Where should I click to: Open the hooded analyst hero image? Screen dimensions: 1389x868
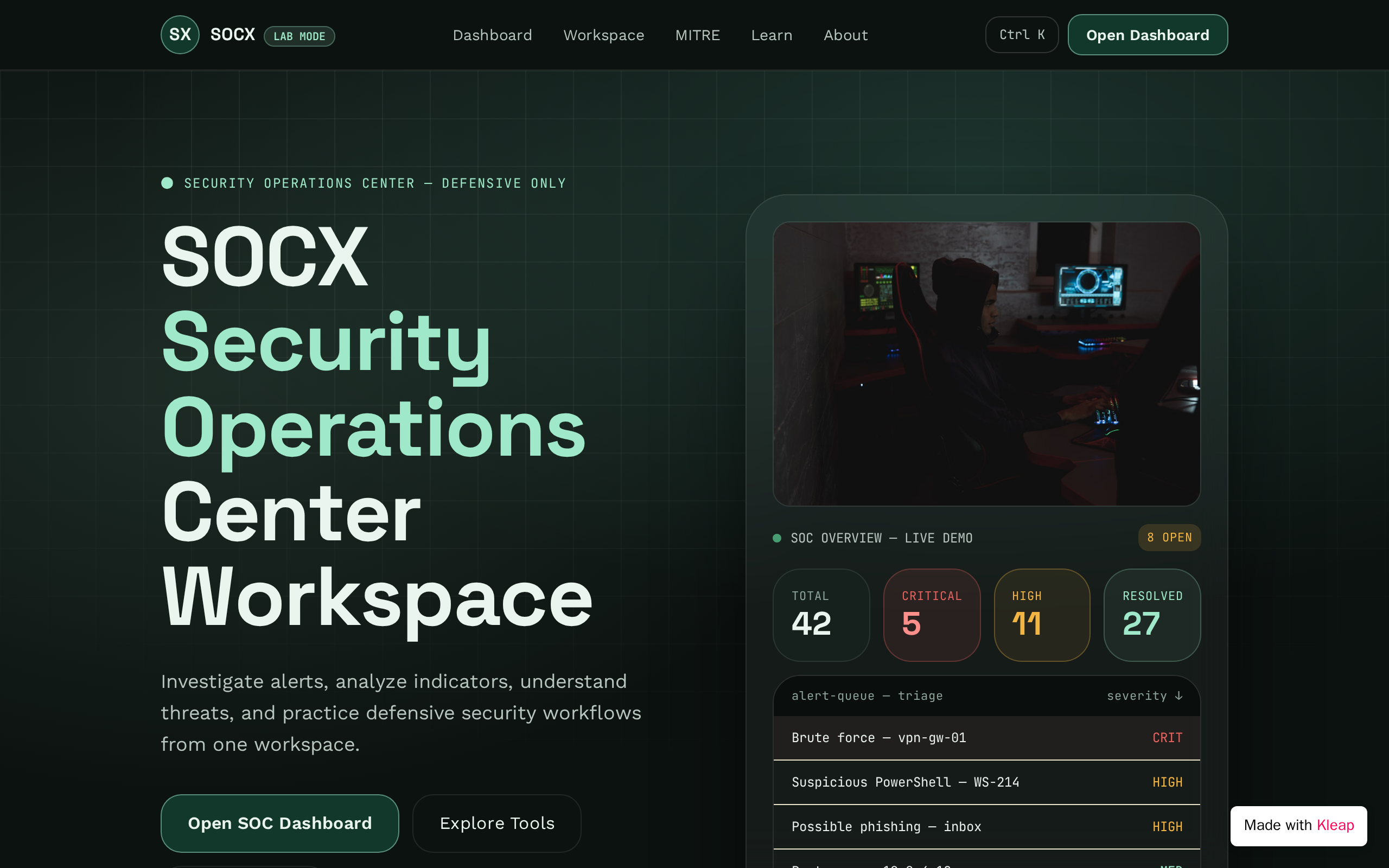(986, 364)
